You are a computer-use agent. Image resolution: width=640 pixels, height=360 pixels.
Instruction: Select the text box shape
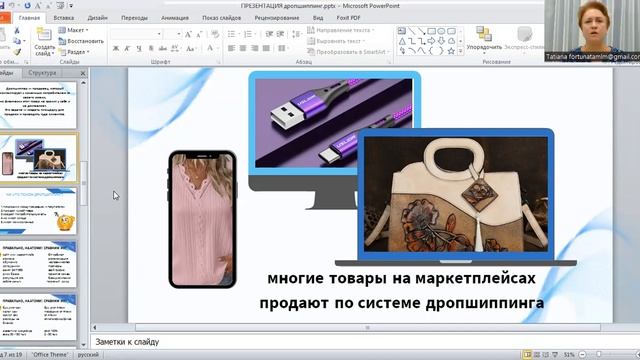402,31
